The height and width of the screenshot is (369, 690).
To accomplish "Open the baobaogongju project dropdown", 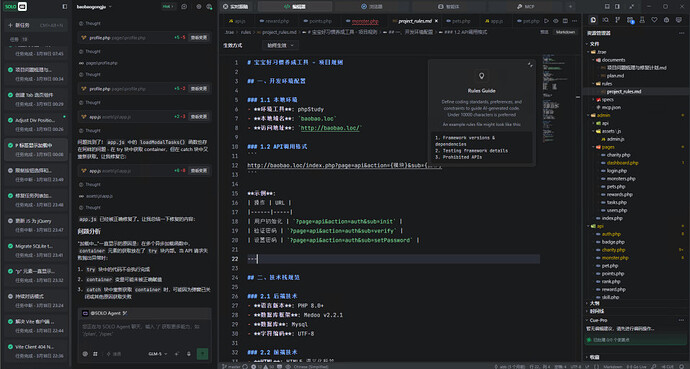I will coord(94,7).
